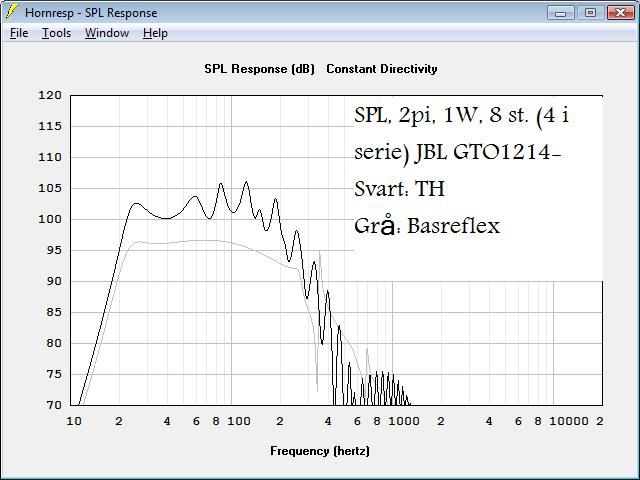Click the 105 dB y-axis value
This screenshot has width=640, height=480.
tap(50, 188)
